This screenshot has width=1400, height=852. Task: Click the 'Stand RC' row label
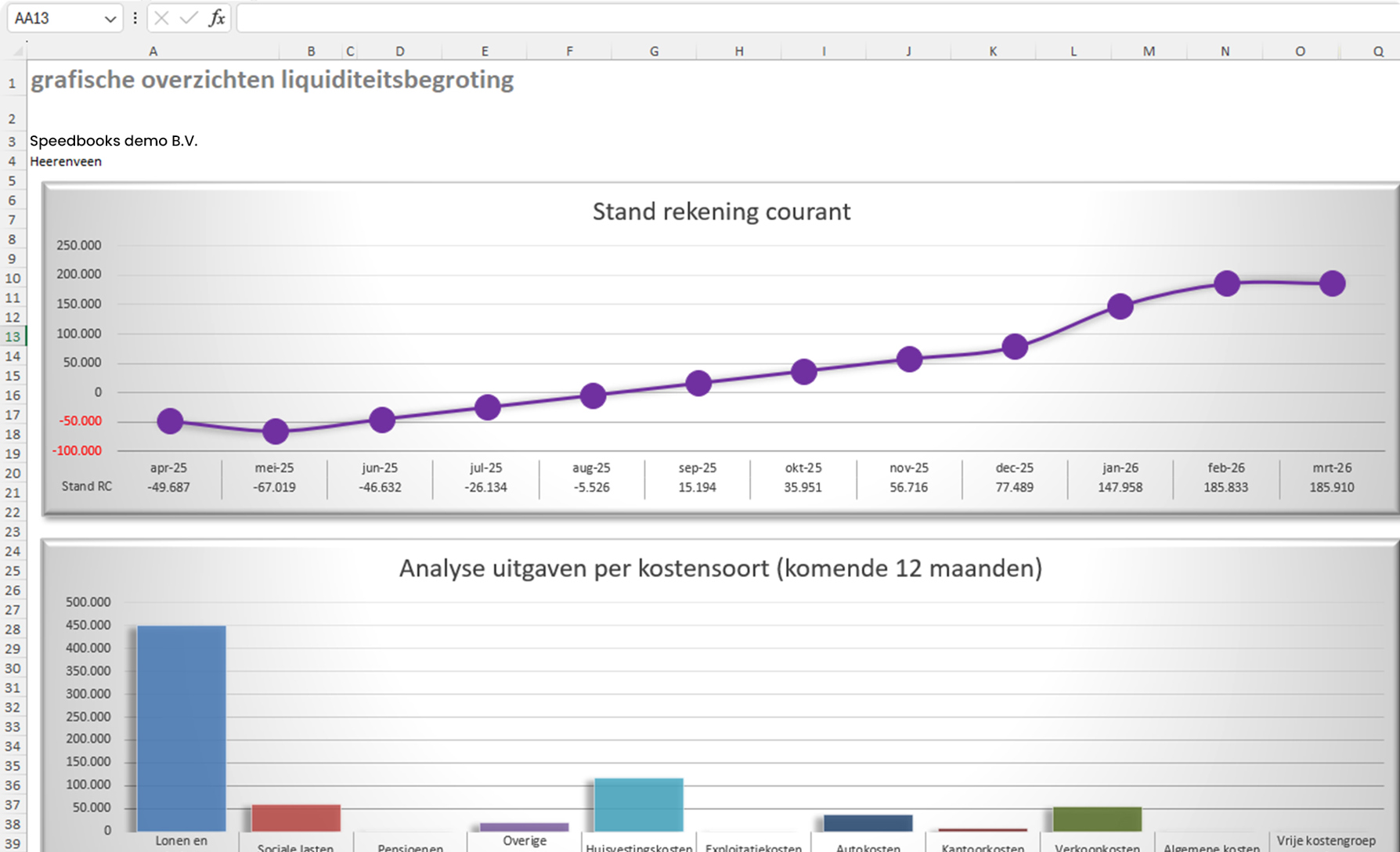86,486
